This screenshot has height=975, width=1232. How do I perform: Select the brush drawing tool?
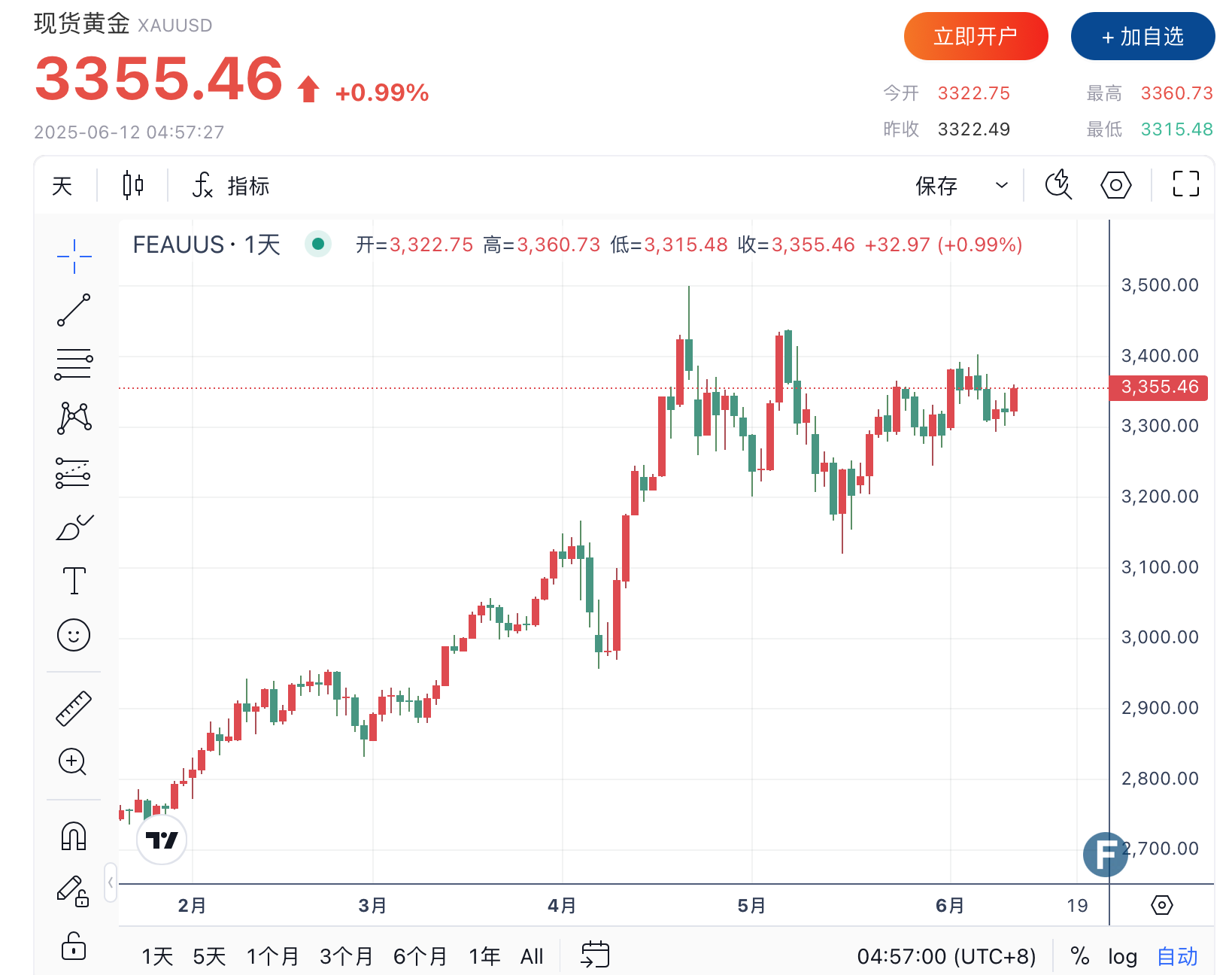coord(74,528)
